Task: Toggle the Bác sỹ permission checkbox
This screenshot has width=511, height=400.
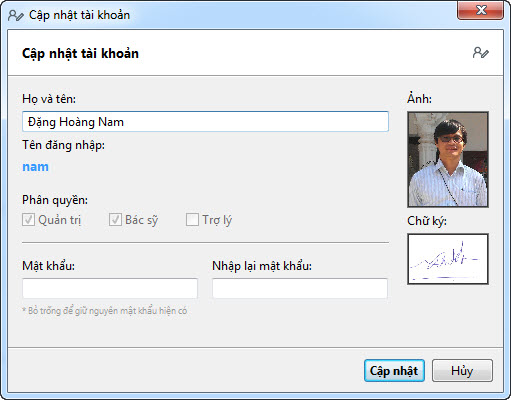Action: [115, 220]
